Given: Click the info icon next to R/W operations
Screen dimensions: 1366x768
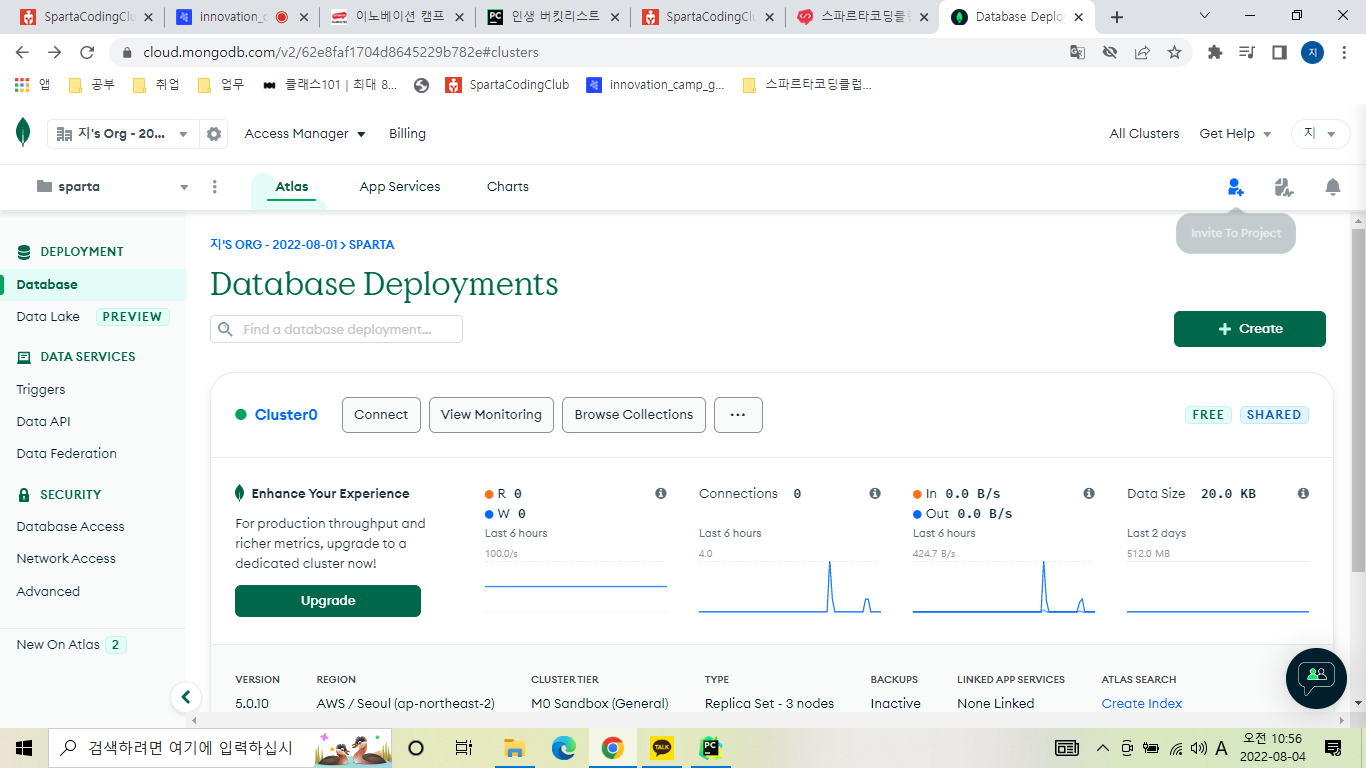Looking at the screenshot, I should pos(661,494).
